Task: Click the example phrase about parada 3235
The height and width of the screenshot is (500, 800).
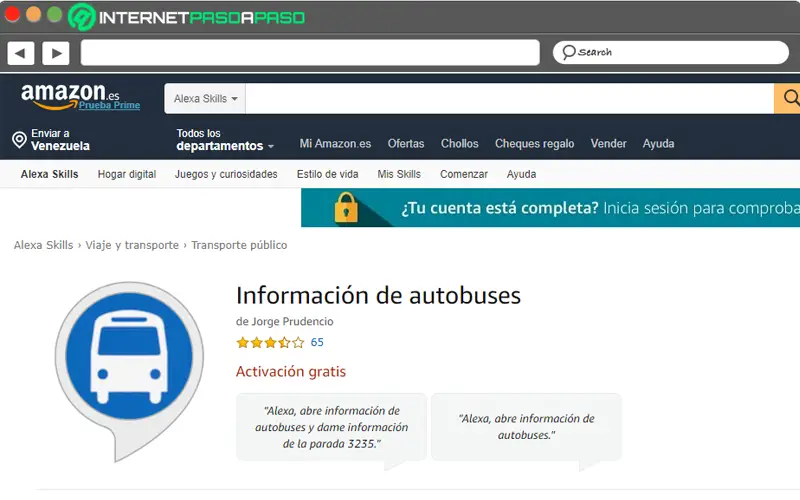Action: [331, 428]
